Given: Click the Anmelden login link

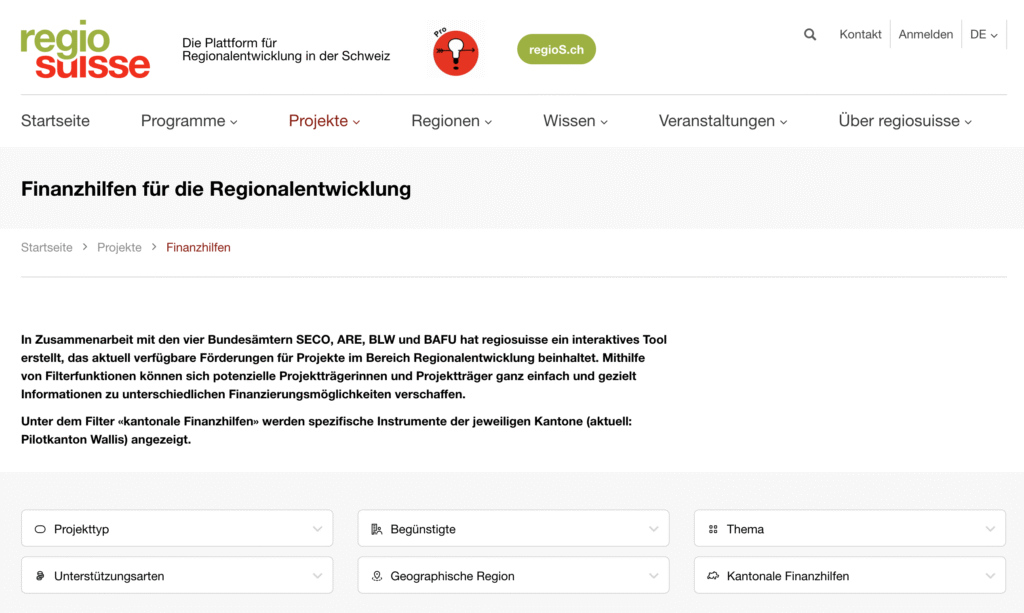Looking at the screenshot, I should 925,34.
